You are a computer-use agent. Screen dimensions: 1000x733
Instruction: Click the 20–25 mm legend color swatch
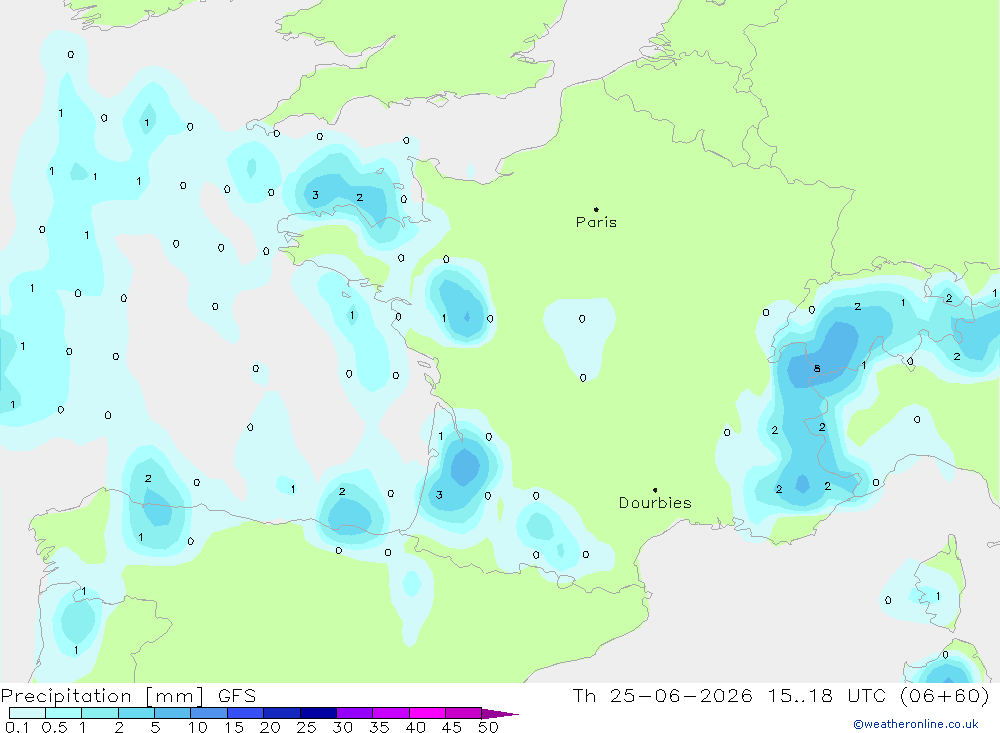[281, 713]
